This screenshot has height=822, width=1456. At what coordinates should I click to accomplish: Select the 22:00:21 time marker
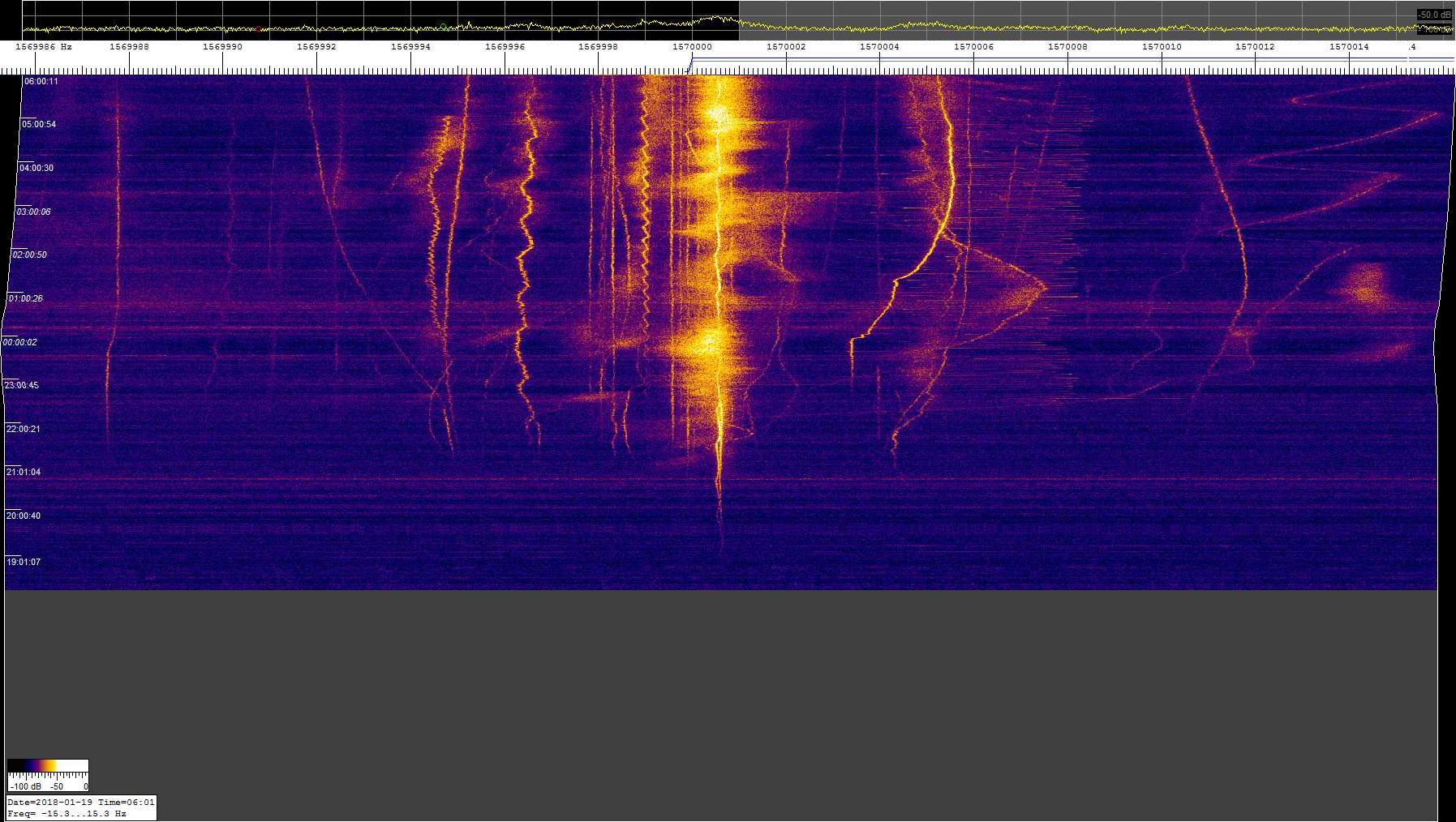(24, 430)
